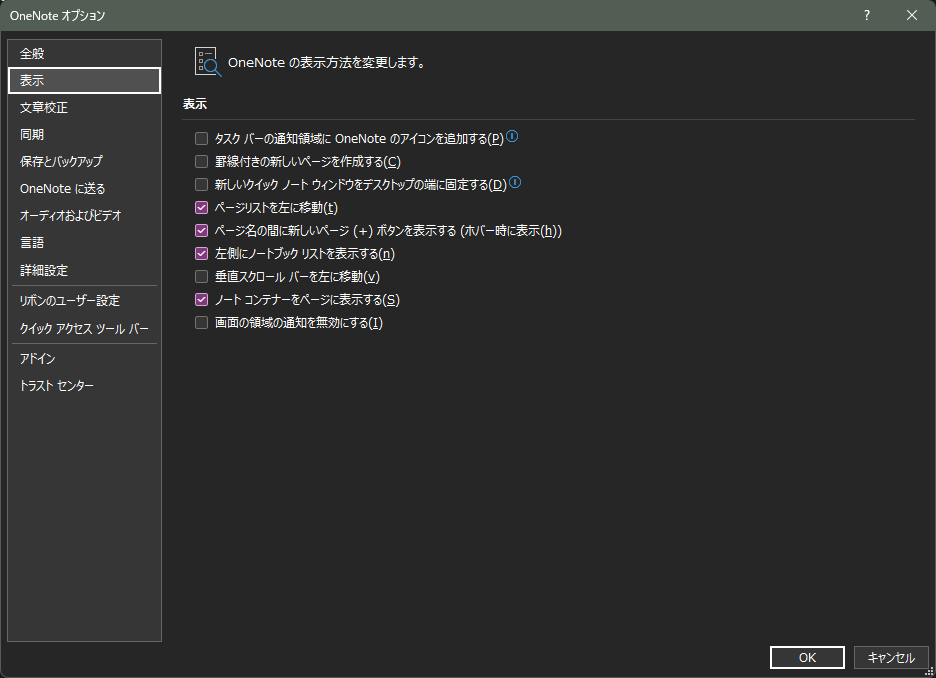Close the OneNote オプション dialog
Image resolution: width=936 pixels, height=678 pixels.
[x=912, y=16]
